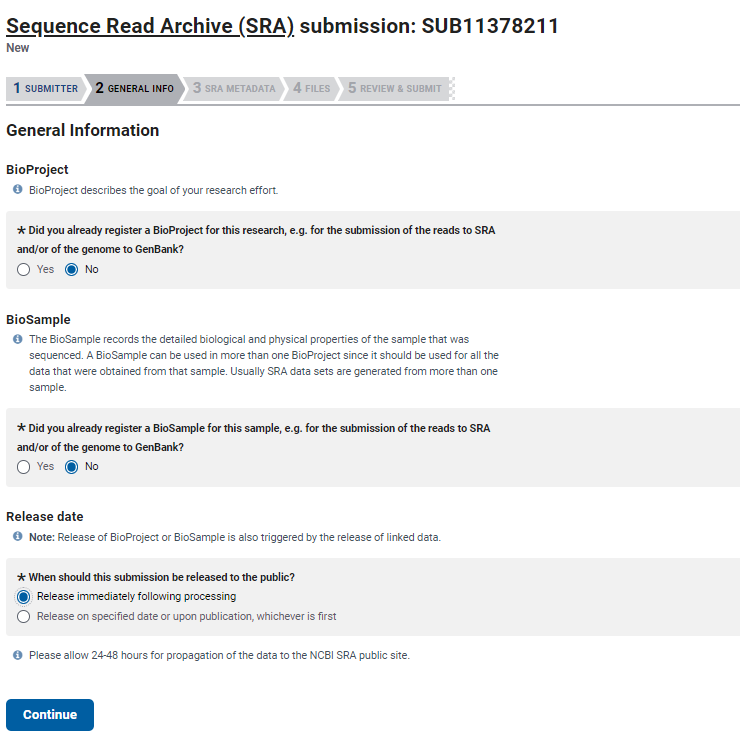The height and width of the screenshot is (754, 740).
Task: Click the Continue button
Action: tap(50, 715)
